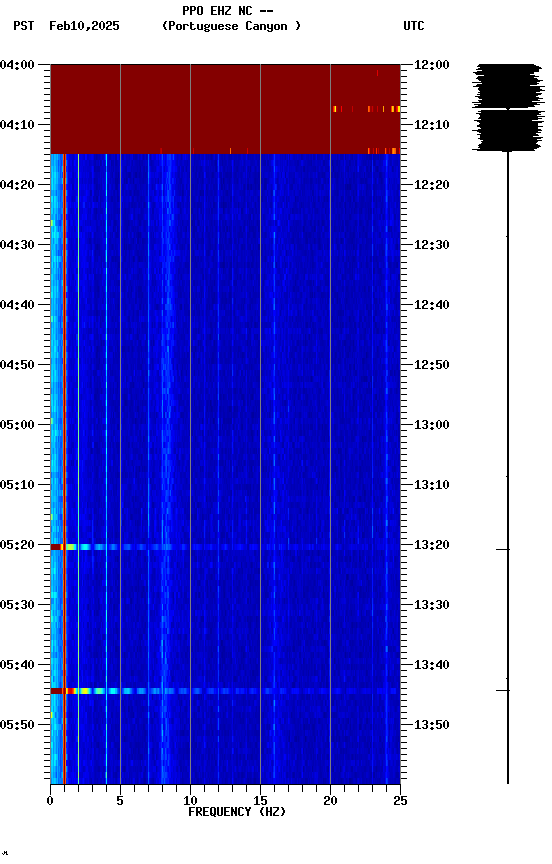Click the '12:10' UTC time label
552x864 pixels.
[432, 125]
